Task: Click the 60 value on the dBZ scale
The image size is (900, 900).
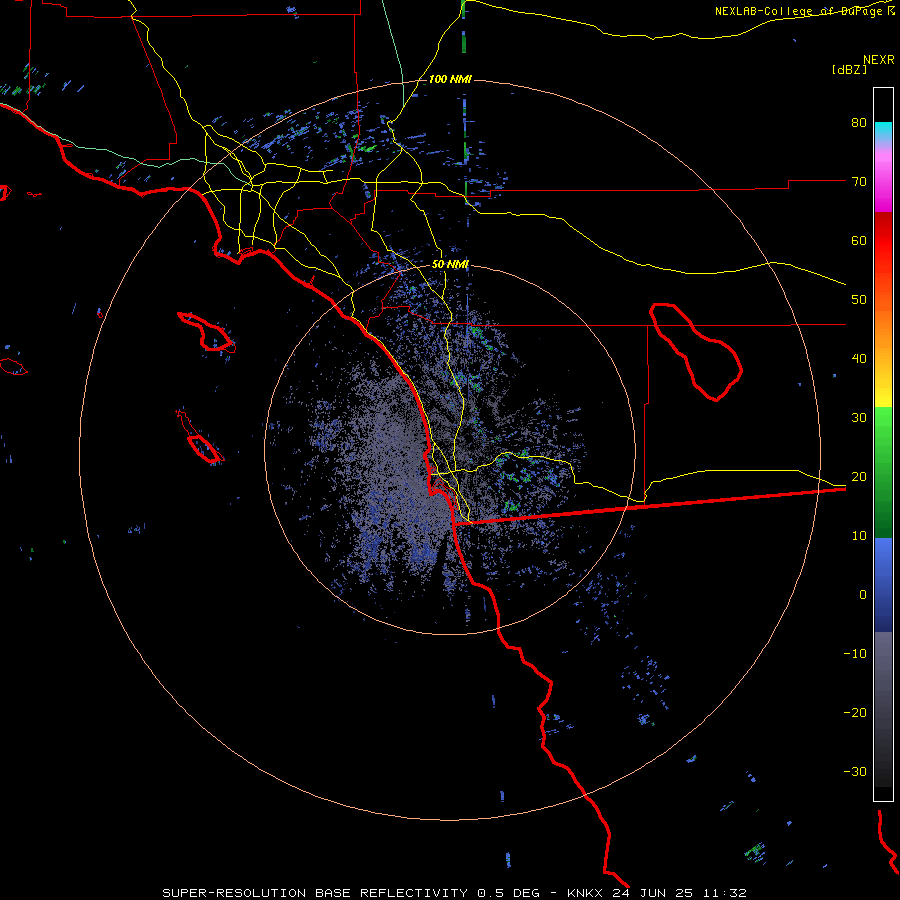Action: coord(859,240)
